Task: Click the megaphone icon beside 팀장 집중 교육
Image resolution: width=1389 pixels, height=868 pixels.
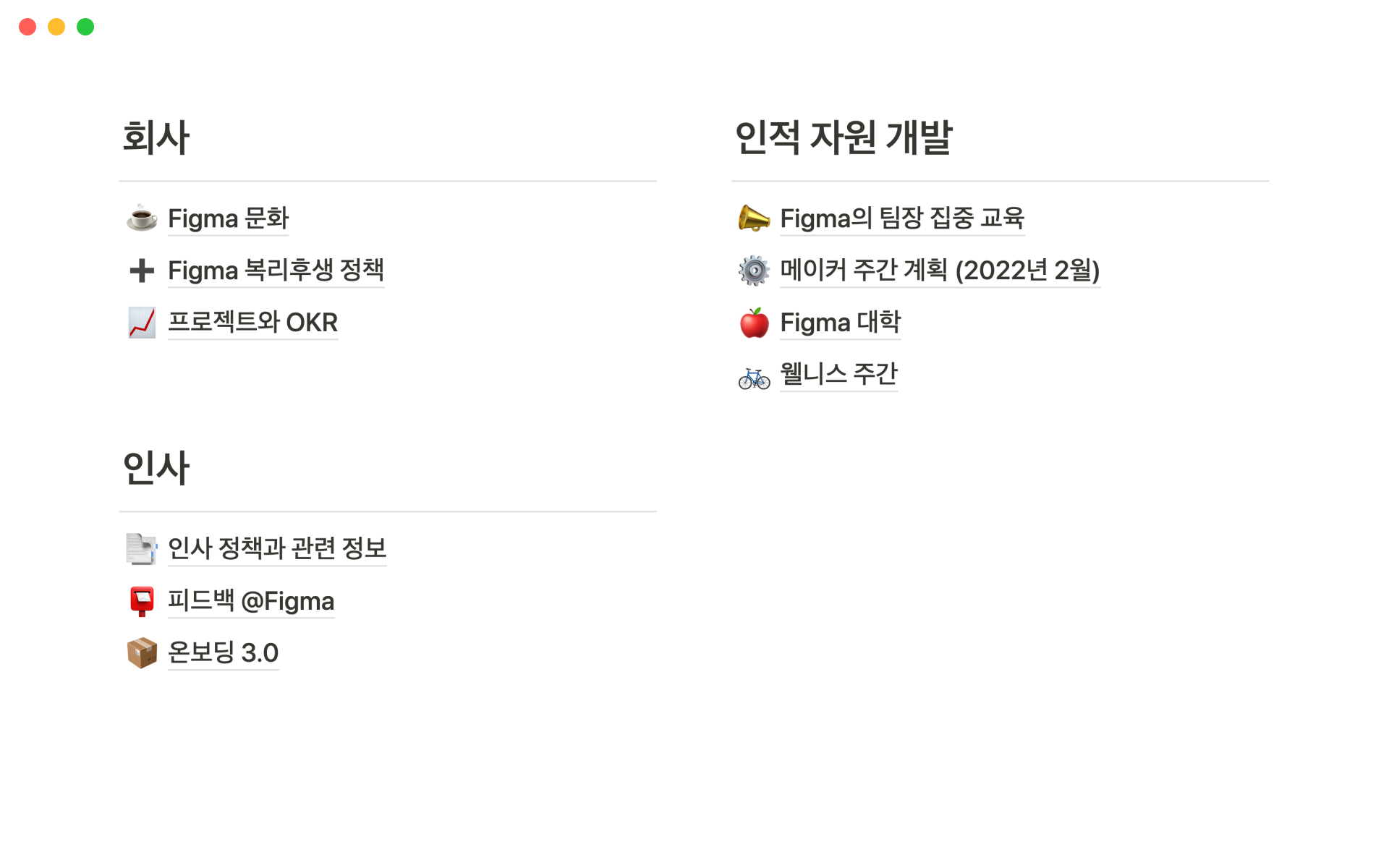Action: tap(754, 218)
